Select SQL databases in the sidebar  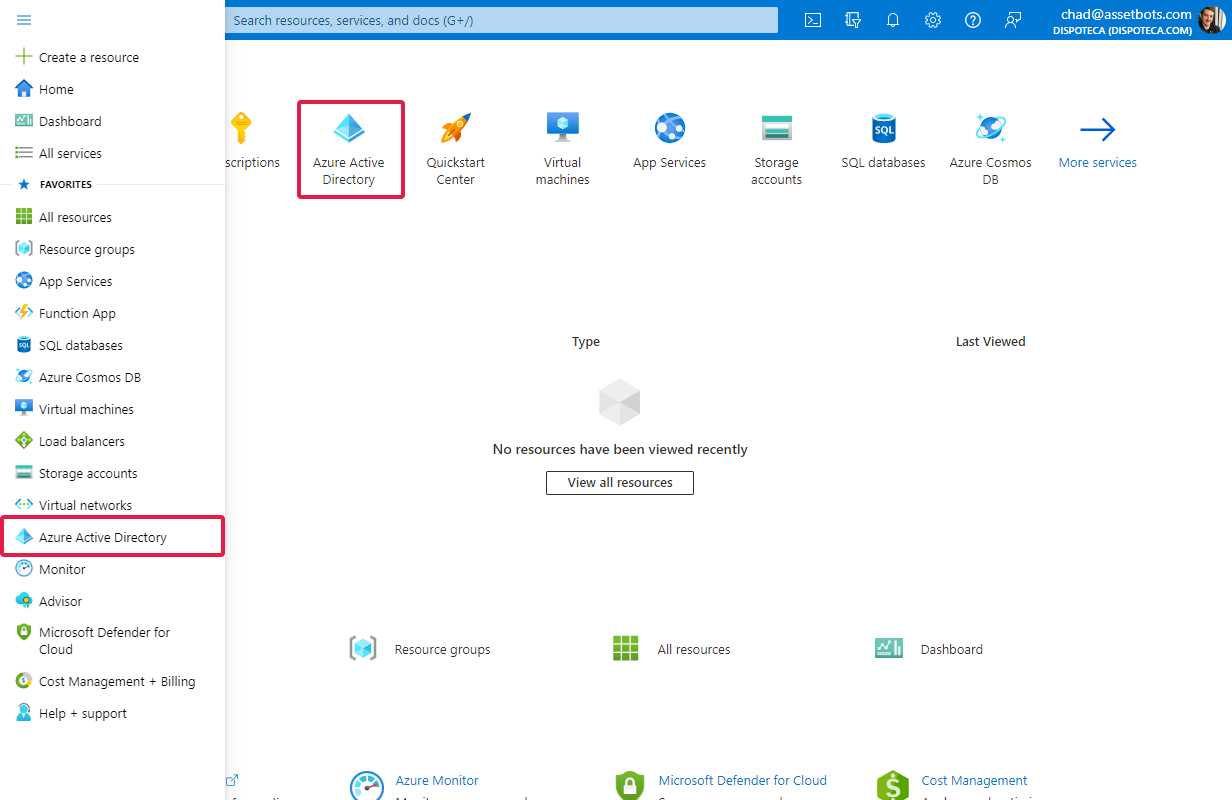(112, 345)
